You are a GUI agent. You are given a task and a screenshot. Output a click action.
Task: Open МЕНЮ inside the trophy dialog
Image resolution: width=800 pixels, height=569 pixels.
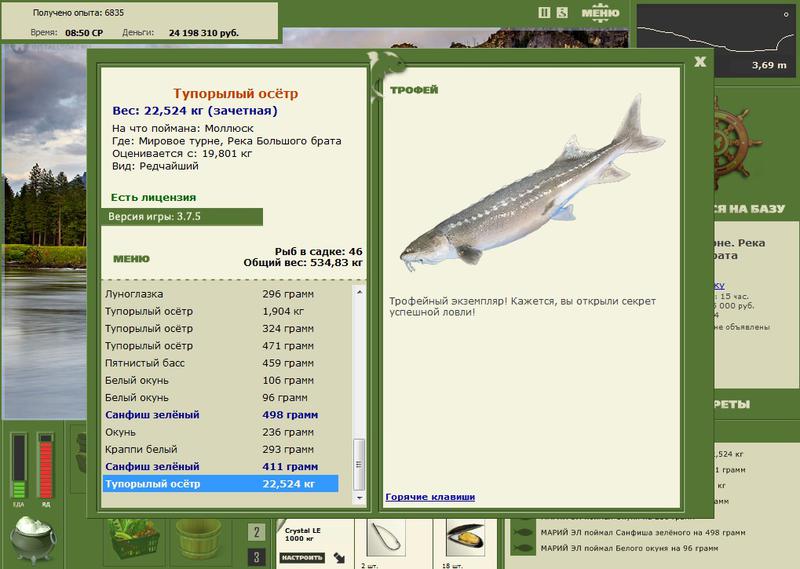point(131,259)
